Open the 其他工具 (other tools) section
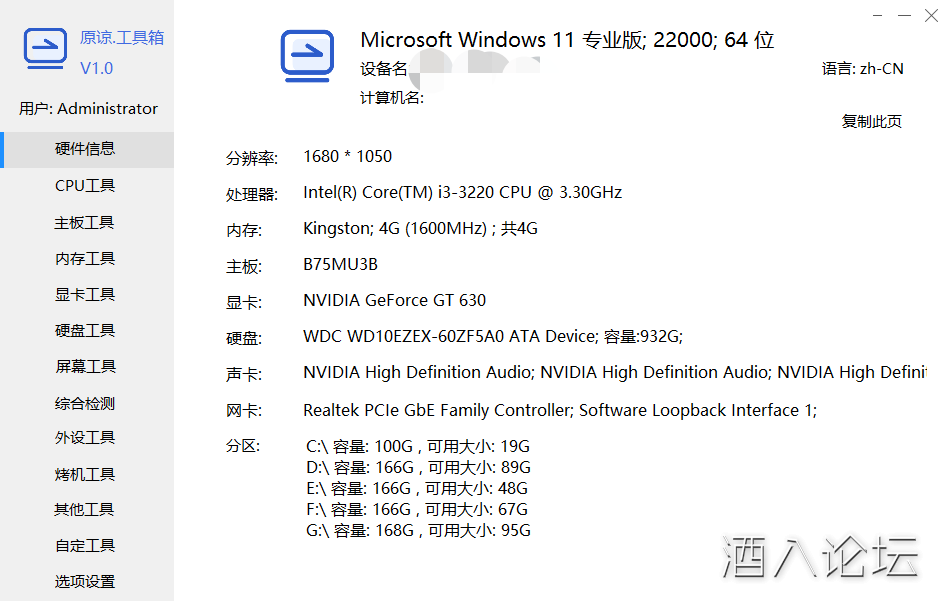 pyautogui.click(x=84, y=509)
